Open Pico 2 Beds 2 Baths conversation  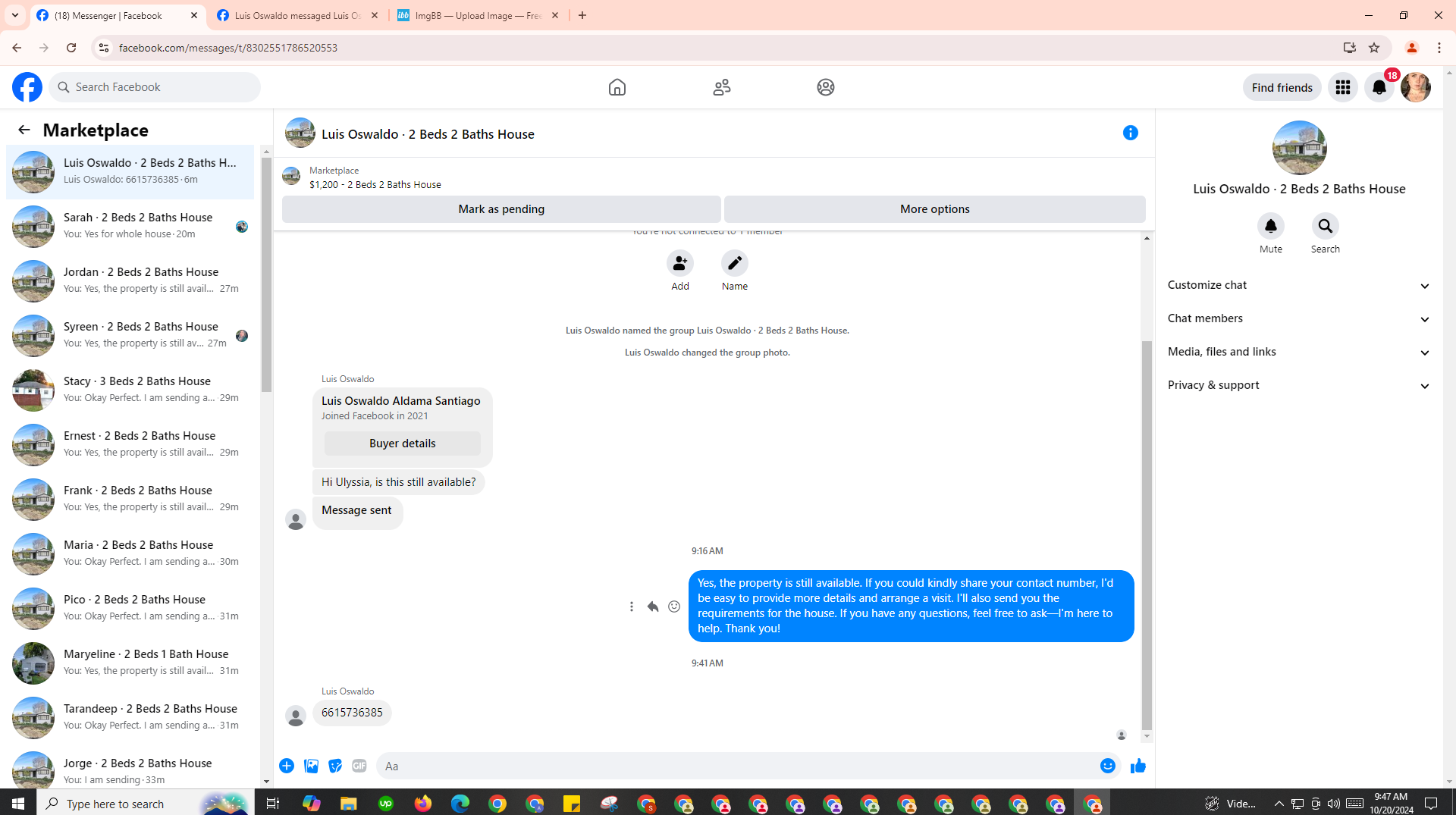130,608
